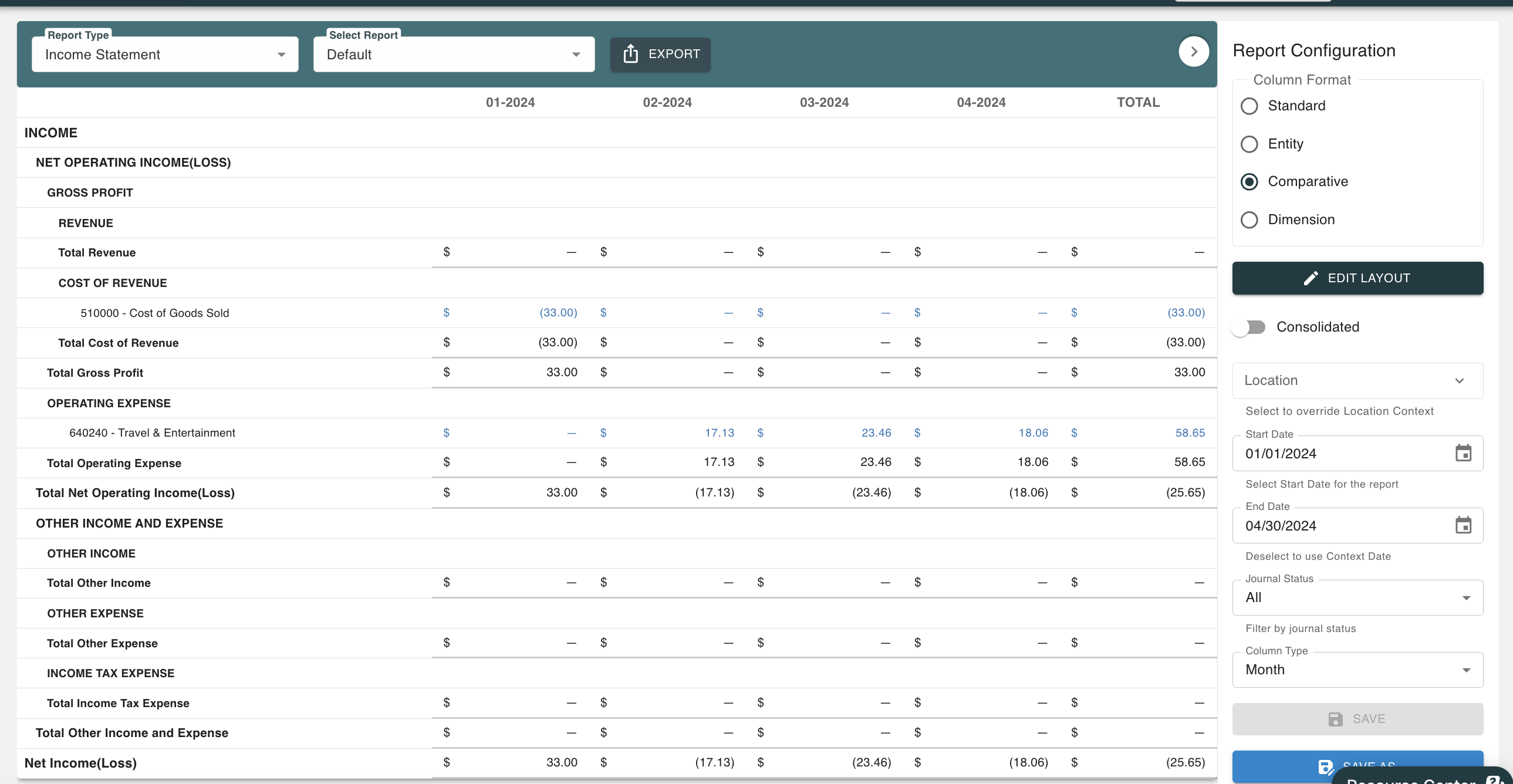Click NET OPERATING INCOME(LOSS) header
Image resolution: width=1513 pixels, height=784 pixels.
click(133, 163)
